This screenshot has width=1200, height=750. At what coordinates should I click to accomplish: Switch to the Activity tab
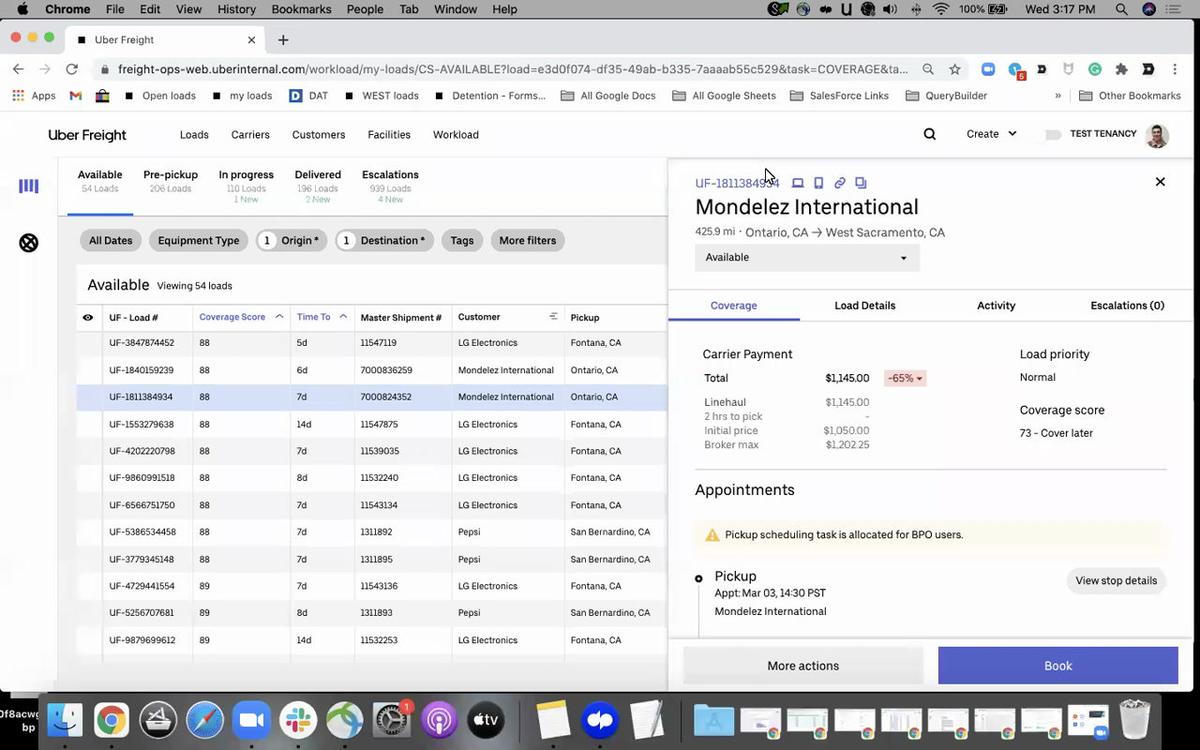coord(996,306)
